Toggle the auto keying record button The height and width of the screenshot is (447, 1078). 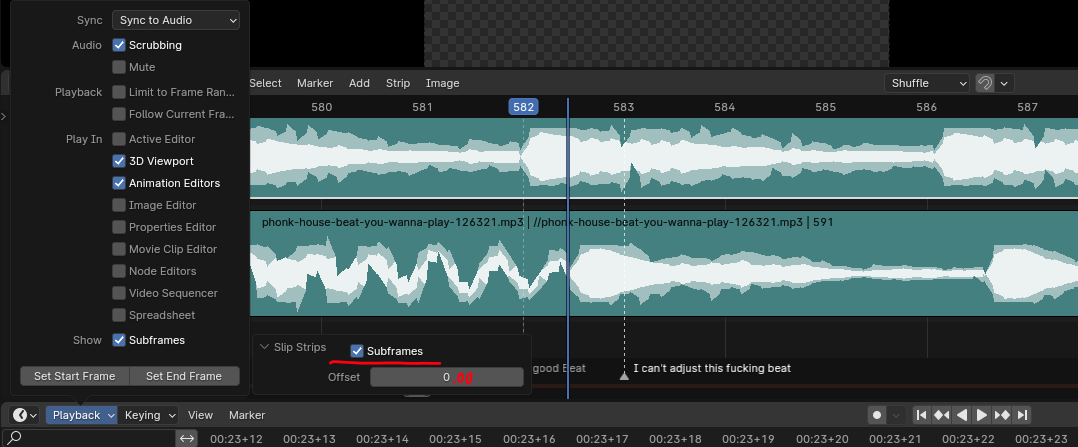[x=877, y=415]
